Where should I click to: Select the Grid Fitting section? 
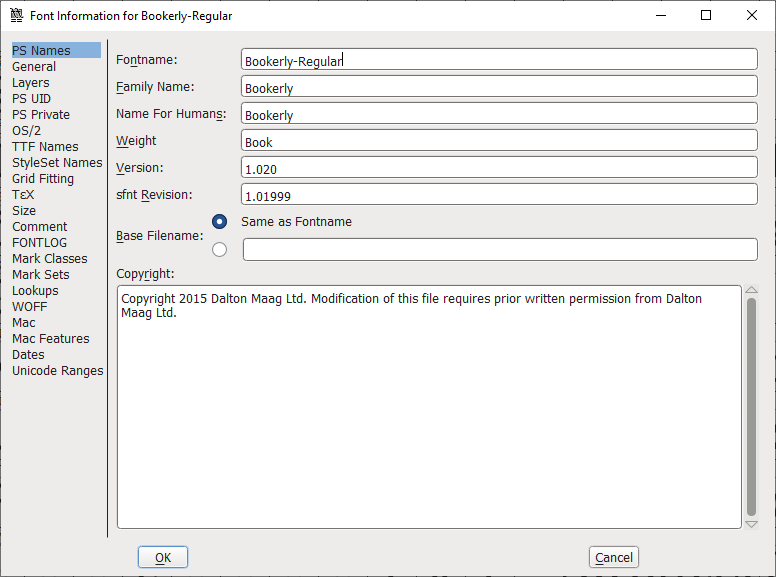coord(43,179)
